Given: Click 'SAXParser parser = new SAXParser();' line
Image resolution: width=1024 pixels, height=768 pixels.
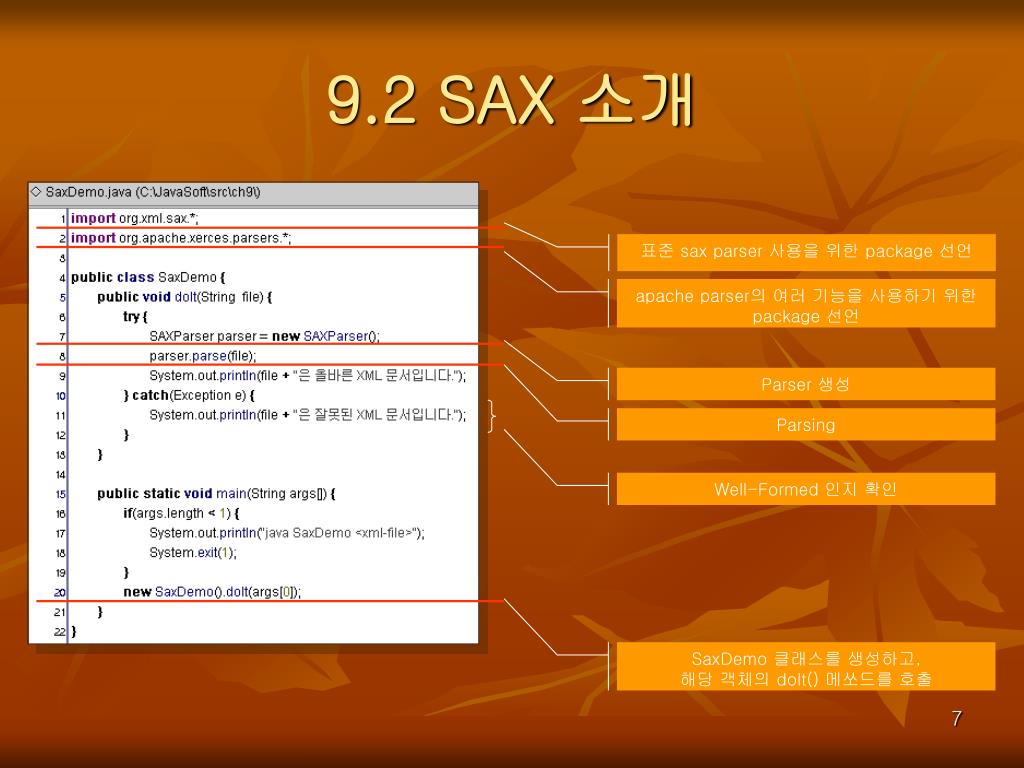Looking at the screenshot, I should coord(264,336).
